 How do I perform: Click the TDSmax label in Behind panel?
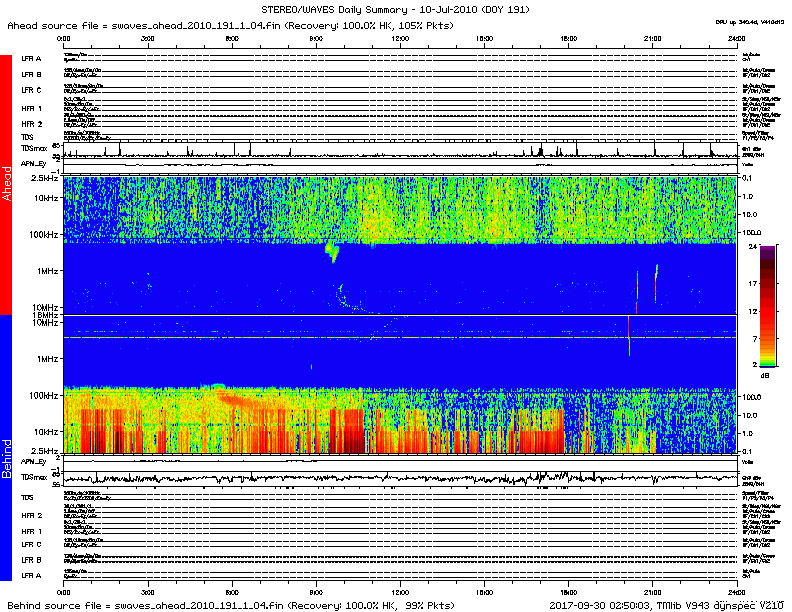pyautogui.click(x=35, y=480)
